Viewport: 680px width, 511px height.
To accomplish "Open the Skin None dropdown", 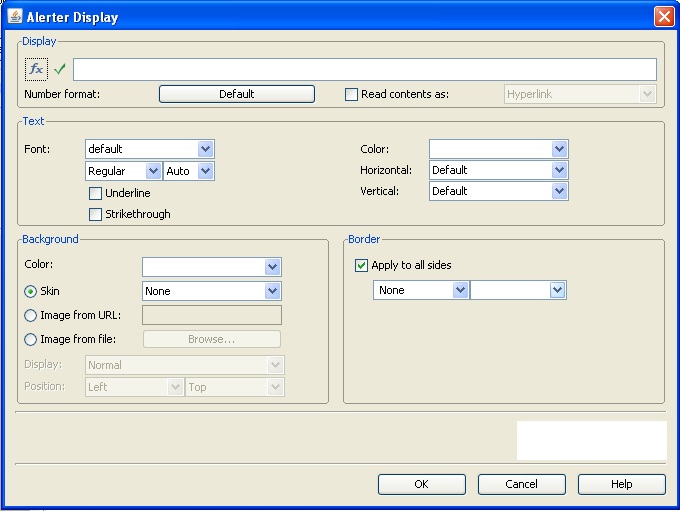I will tap(212, 291).
